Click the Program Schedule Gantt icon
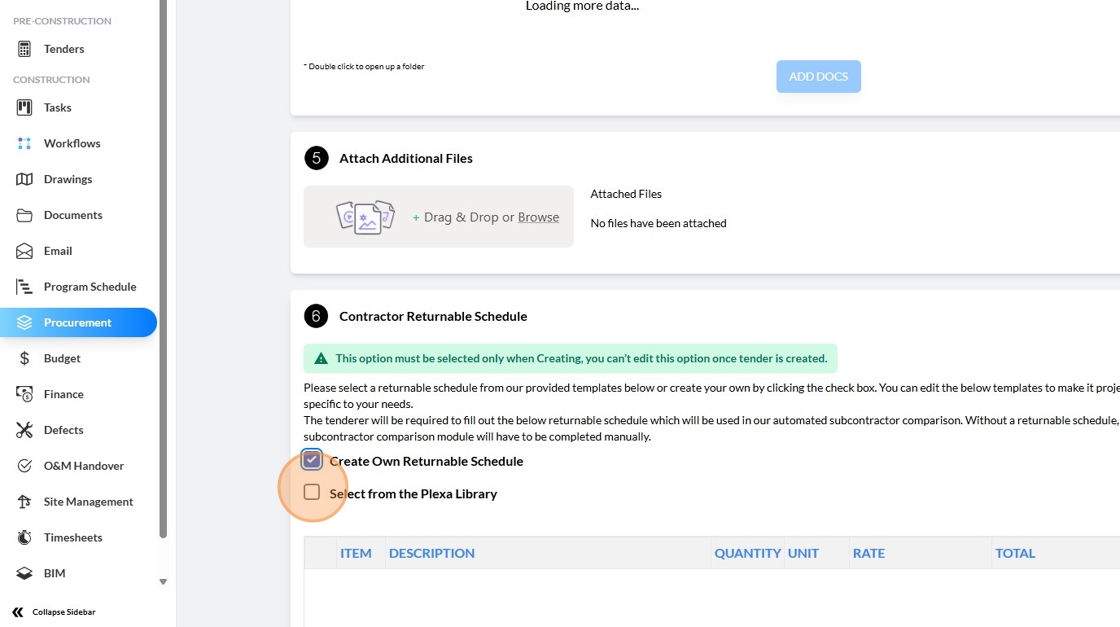 pos(25,287)
